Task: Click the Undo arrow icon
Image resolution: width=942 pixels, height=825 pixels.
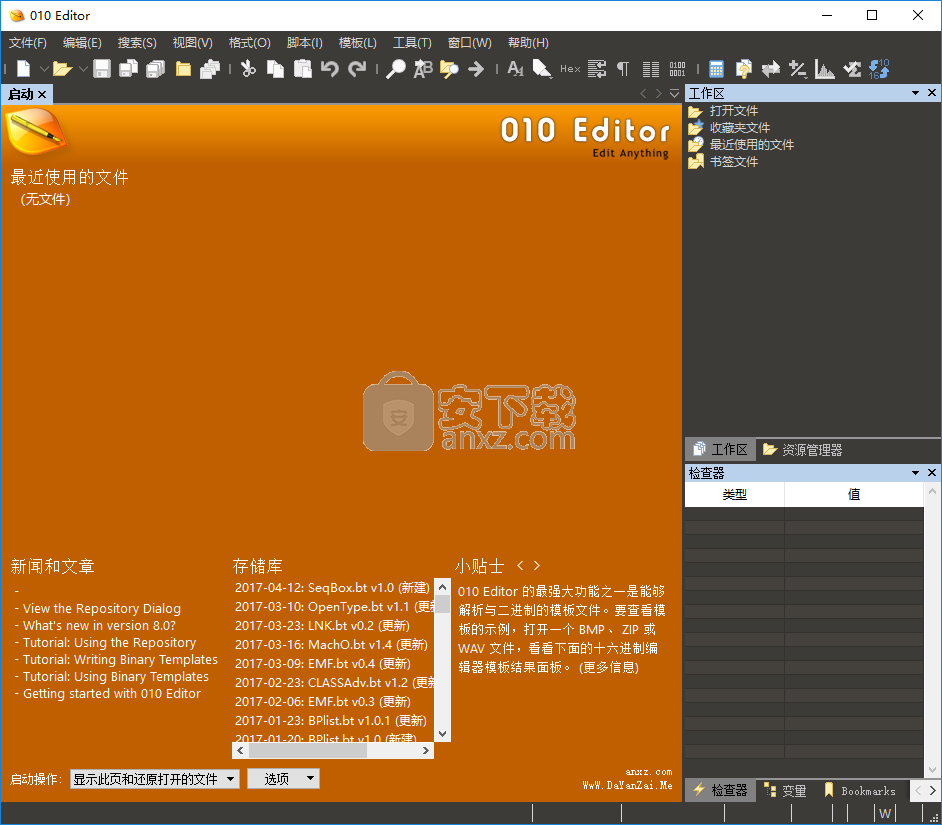Action: (x=329, y=69)
